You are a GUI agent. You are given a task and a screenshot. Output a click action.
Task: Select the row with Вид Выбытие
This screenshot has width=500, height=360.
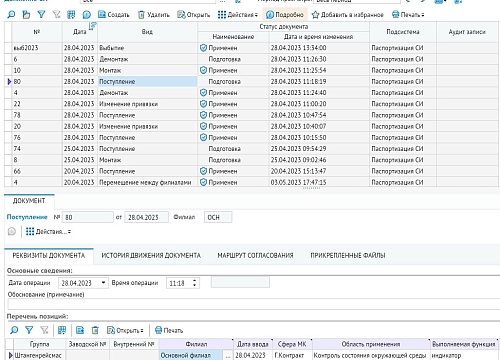(x=251, y=48)
